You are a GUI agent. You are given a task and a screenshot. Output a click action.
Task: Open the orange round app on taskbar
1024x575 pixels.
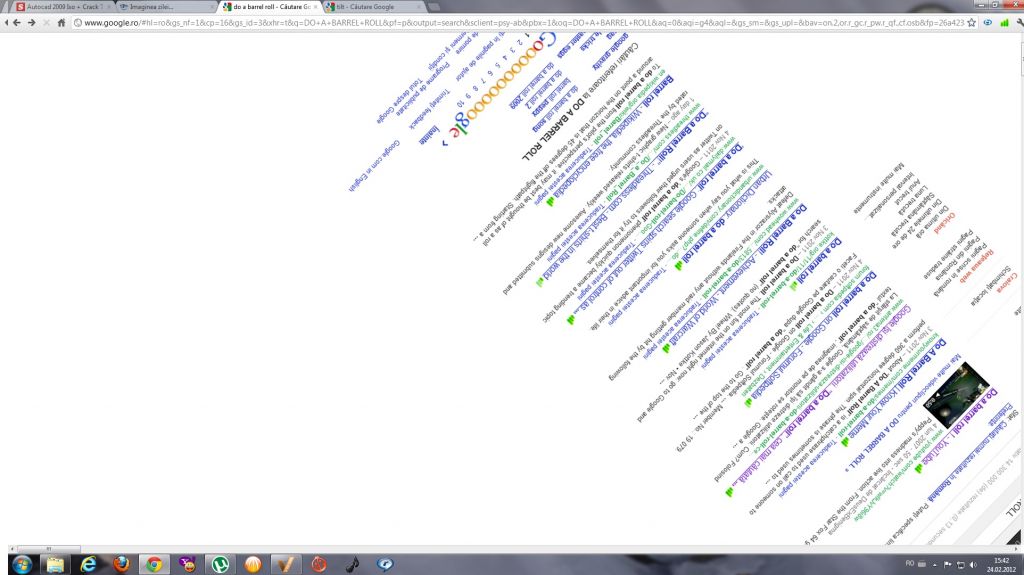tap(253, 564)
